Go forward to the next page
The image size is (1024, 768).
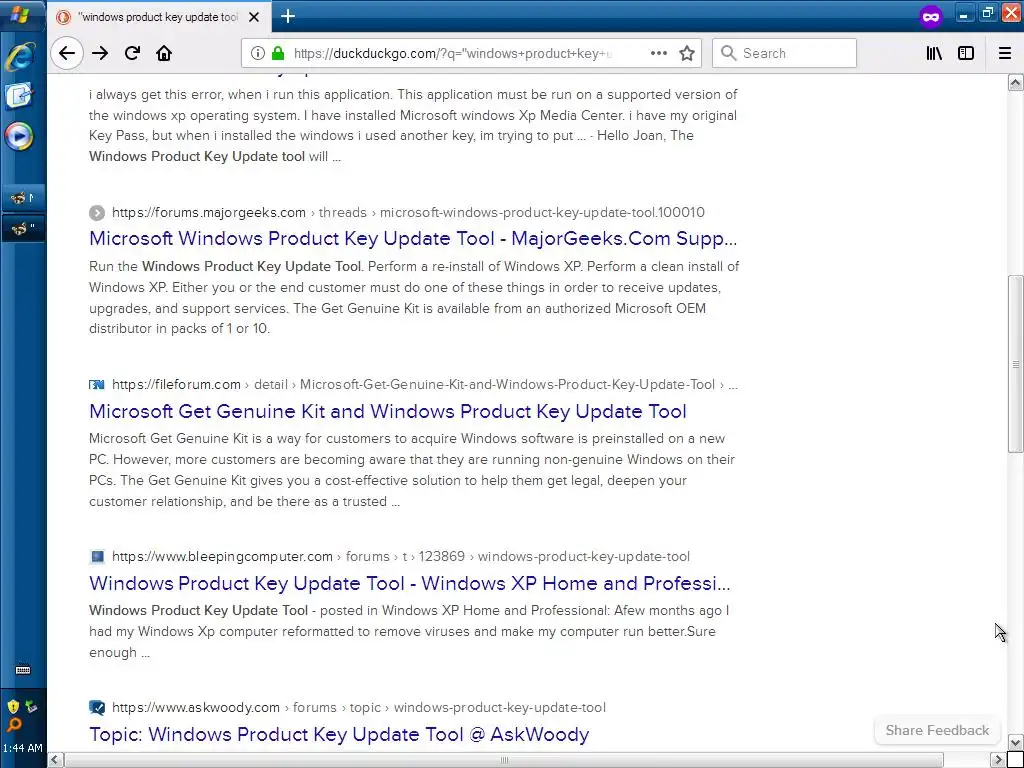pos(100,53)
